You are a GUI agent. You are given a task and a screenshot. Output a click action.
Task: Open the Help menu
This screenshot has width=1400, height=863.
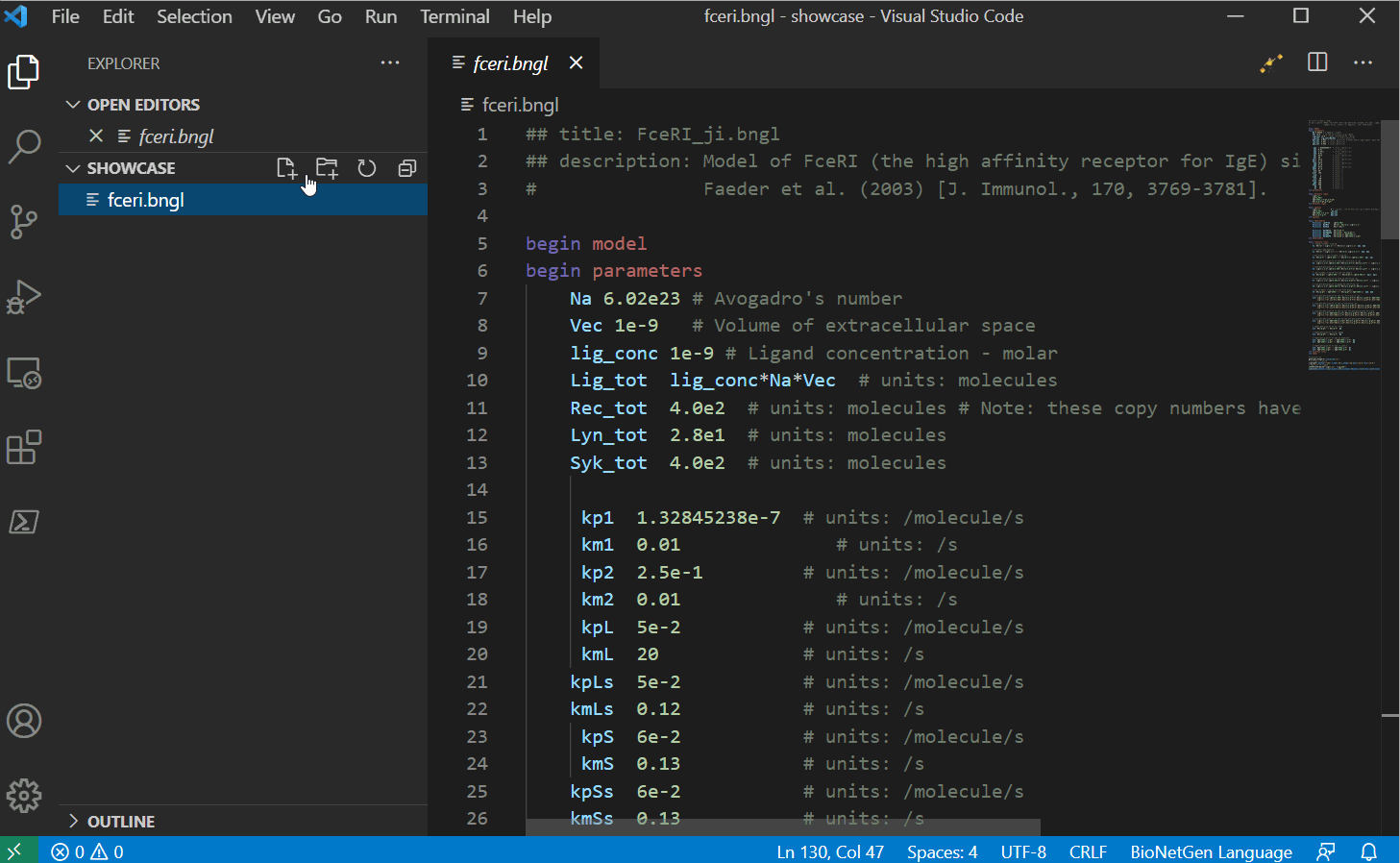[x=531, y=16]
